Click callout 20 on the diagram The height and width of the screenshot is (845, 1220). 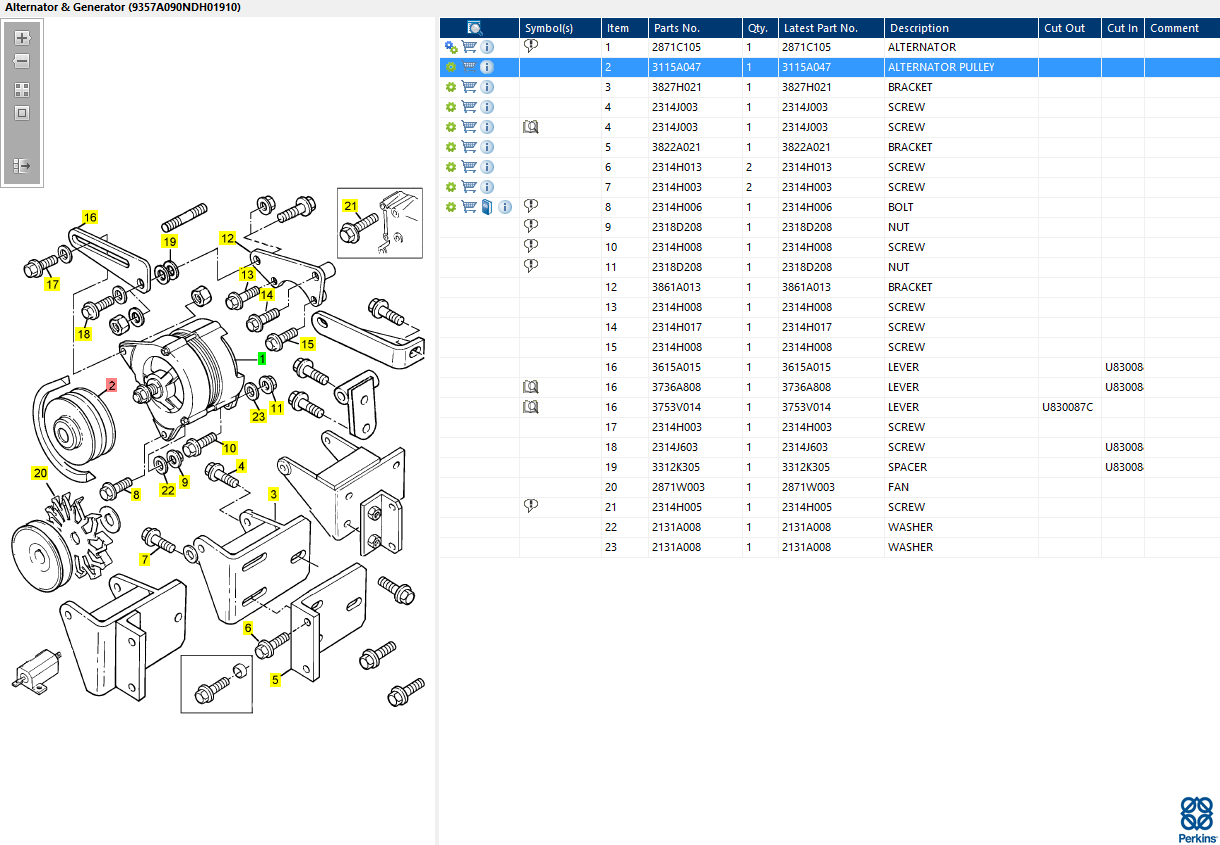point(40,473)
